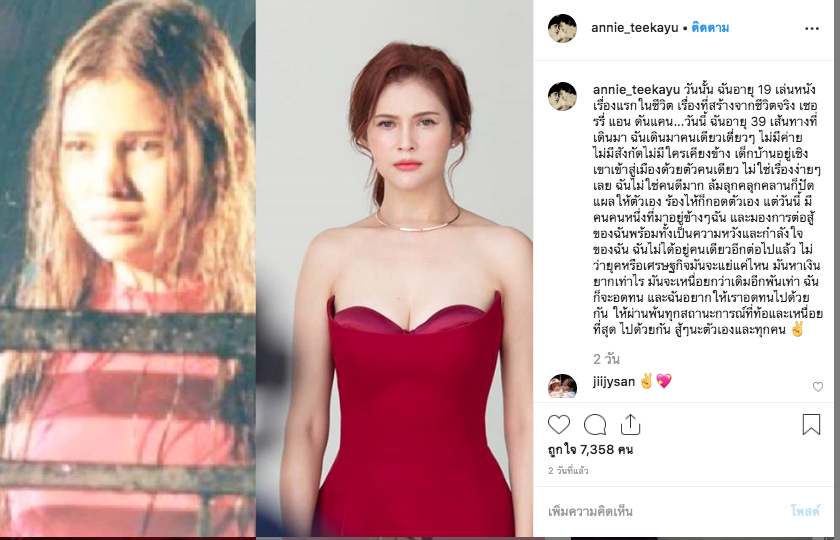Click the 2 วันที่แล้ว post timestamp

[x=568, y=471]
